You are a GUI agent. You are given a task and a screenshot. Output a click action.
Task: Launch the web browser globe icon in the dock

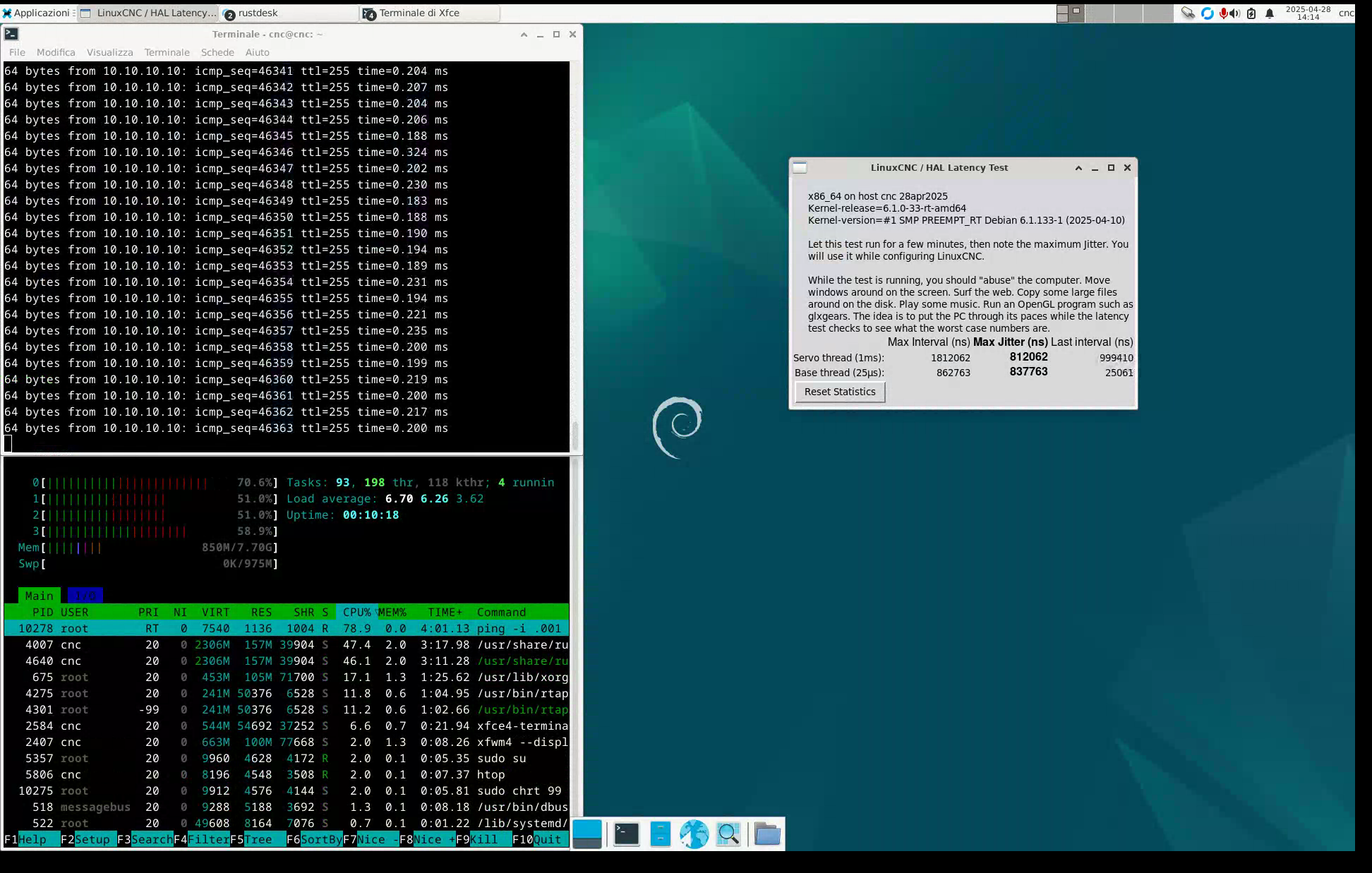tap(694, 834)
